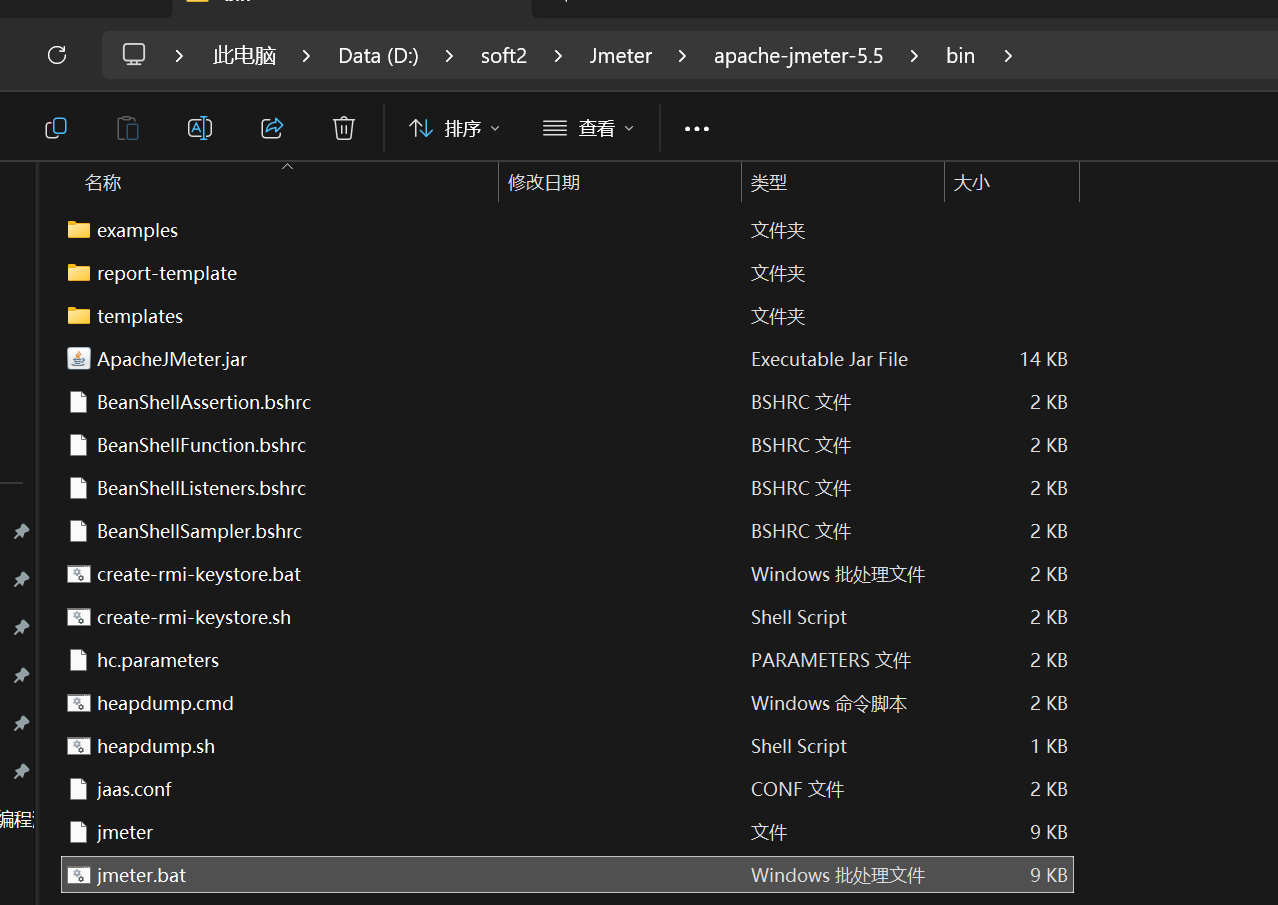Select create-rmi-keystore.bat batch icon
Screen dimensions: 1278x905
coord(79,574)
